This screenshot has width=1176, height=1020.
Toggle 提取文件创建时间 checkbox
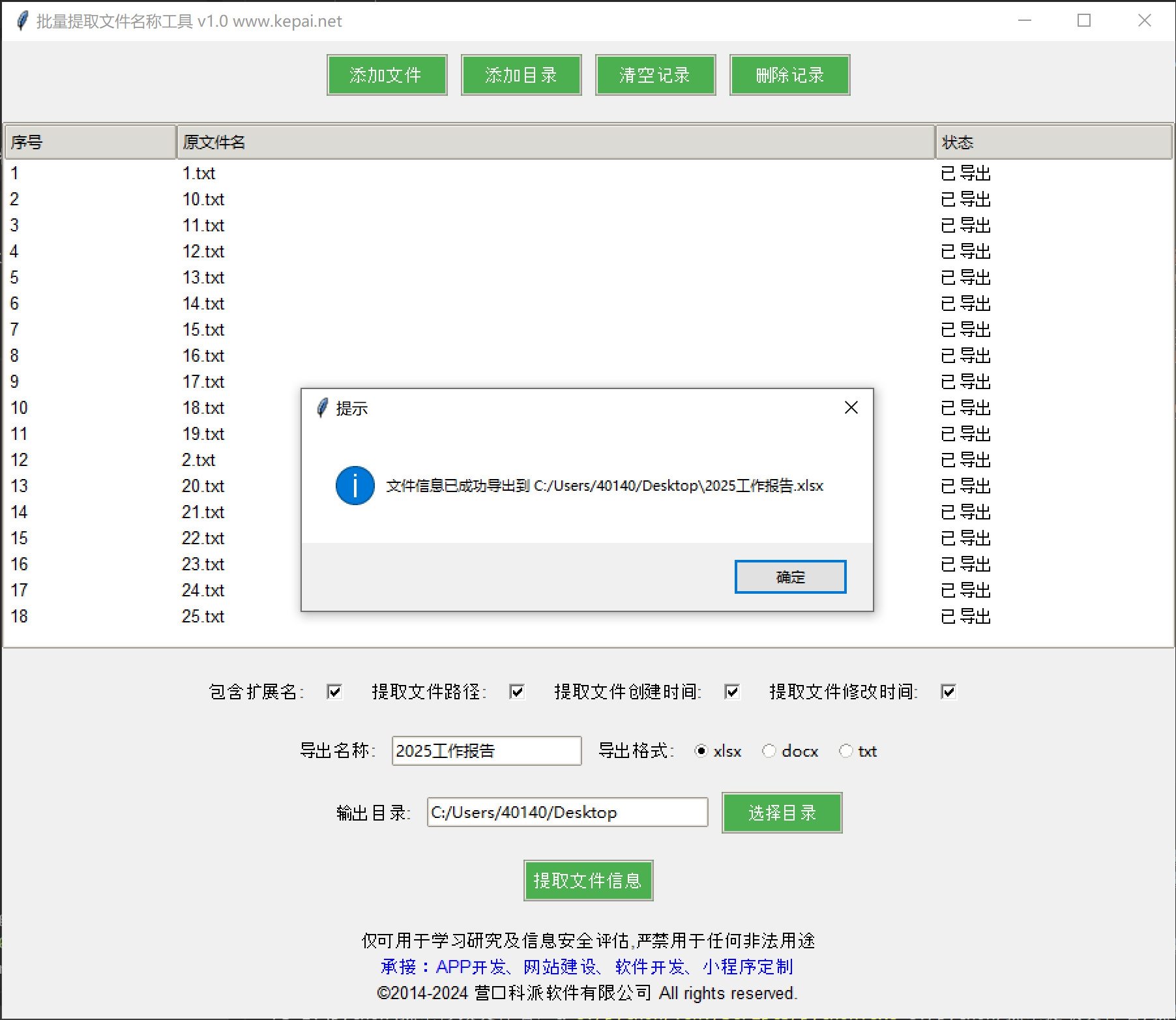731,692
